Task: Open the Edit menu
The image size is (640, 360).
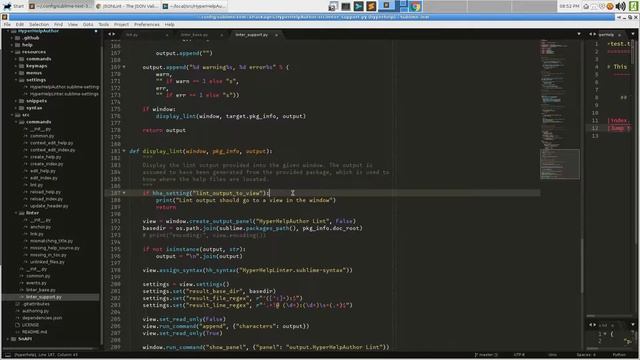Action: pyautogui.click(x=20, y=24)
